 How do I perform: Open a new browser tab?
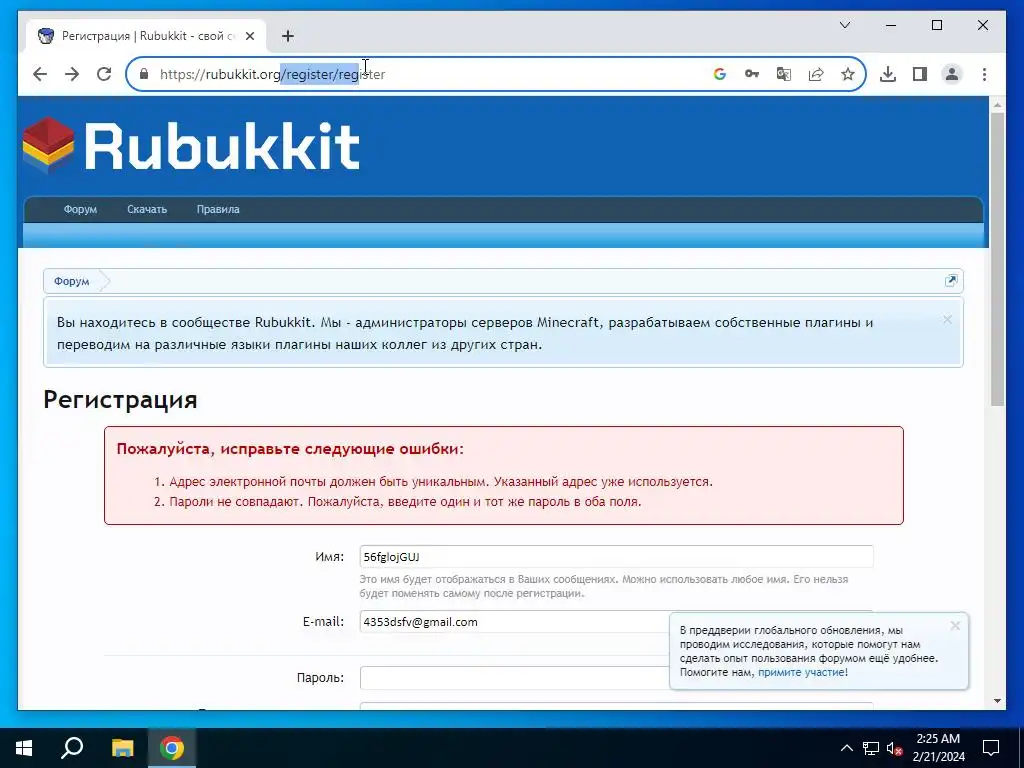(x=288, y=36)
